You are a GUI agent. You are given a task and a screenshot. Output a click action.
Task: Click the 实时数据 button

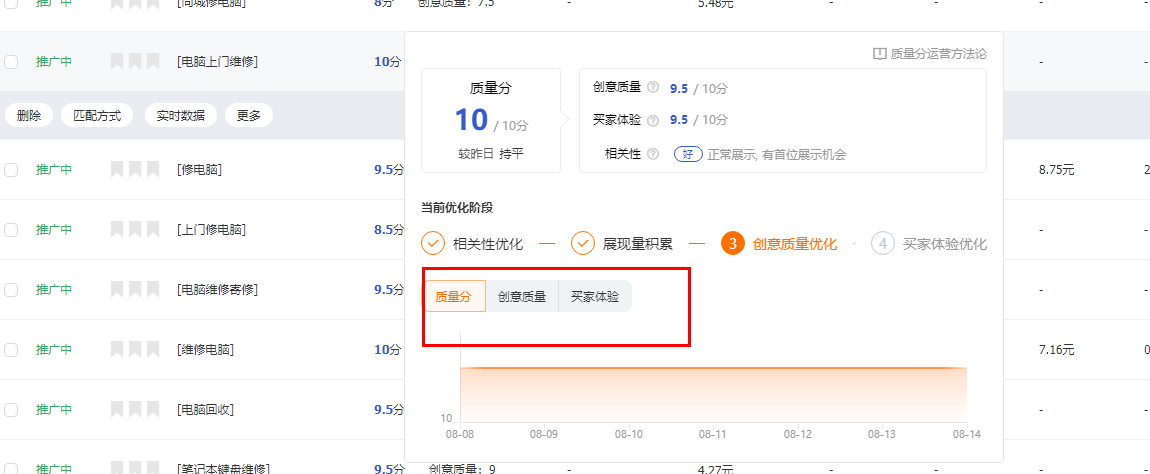point(181,116)
